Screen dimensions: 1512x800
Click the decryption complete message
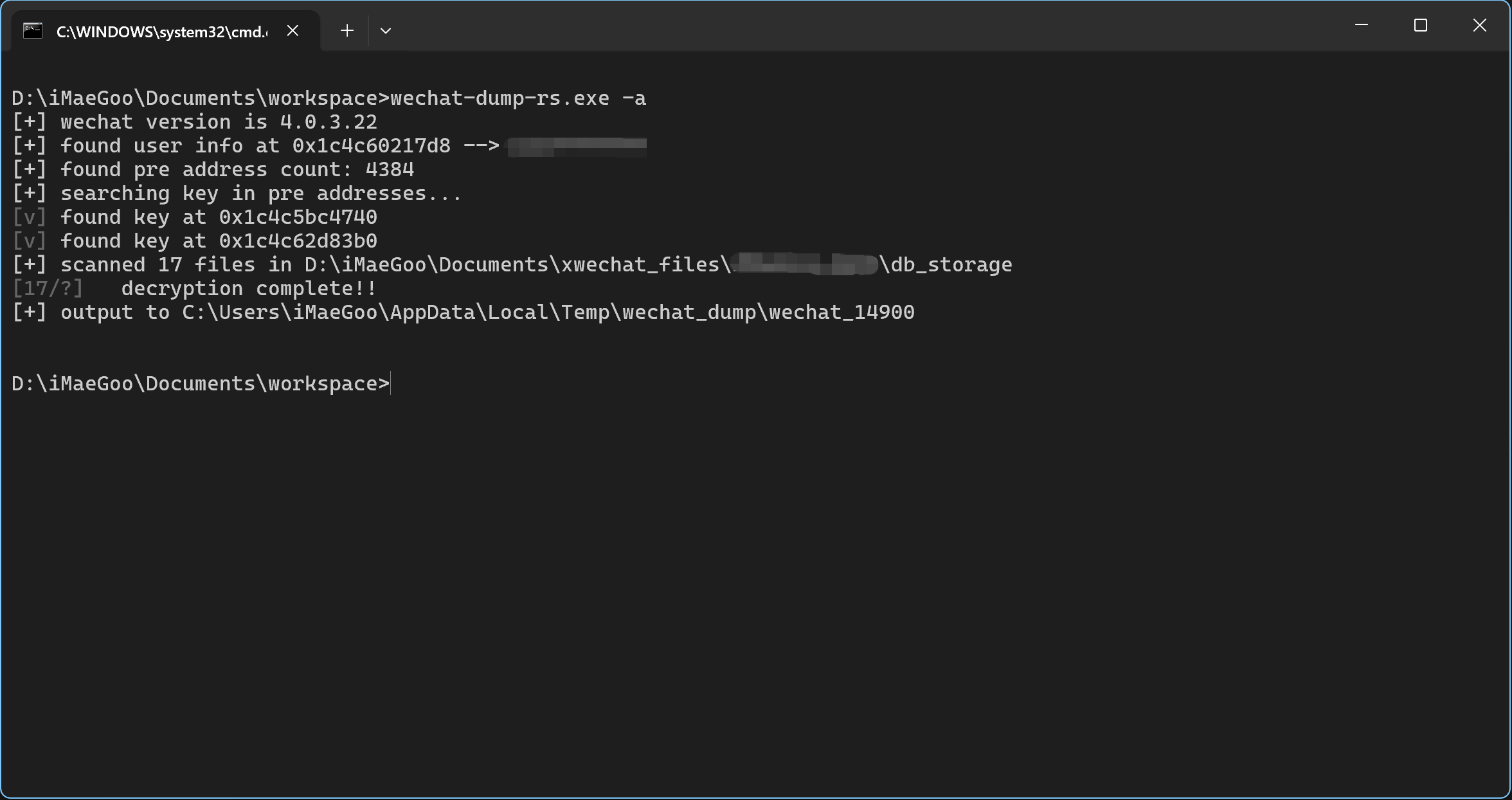[249, 289]
